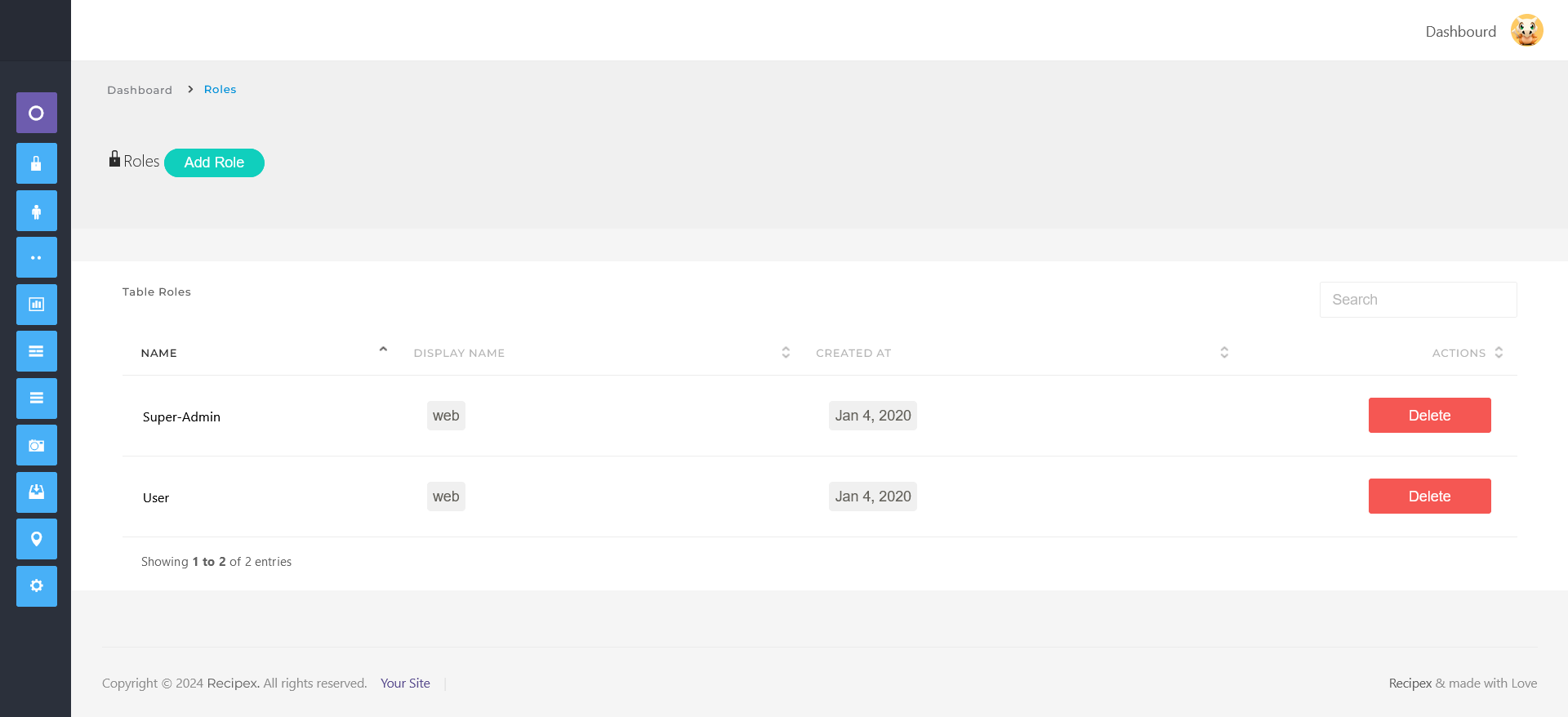Screen dimensions: 1568x717
Task: Open the bar chart sidebar icon
Action: click(x=37, y=305)
